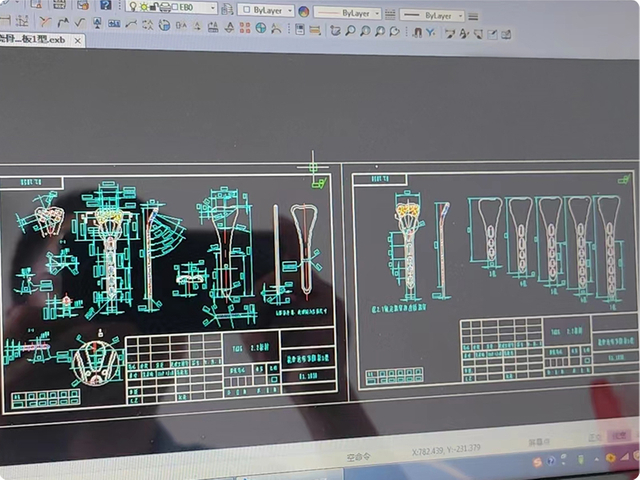This screenshot has width=640, height=480.
Task: Click the blue Y filter icon
Action: click(x=430, y=33)
